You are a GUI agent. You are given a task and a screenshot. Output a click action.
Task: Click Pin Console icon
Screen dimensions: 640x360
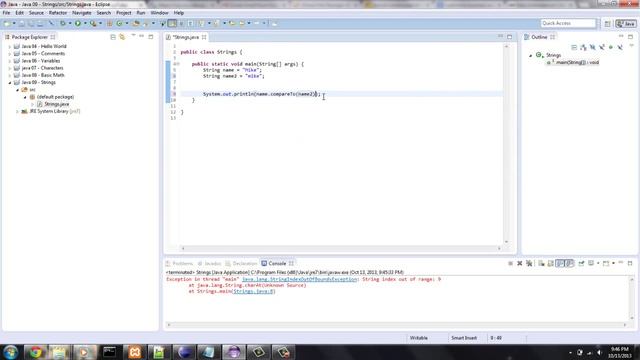[581, 263]
